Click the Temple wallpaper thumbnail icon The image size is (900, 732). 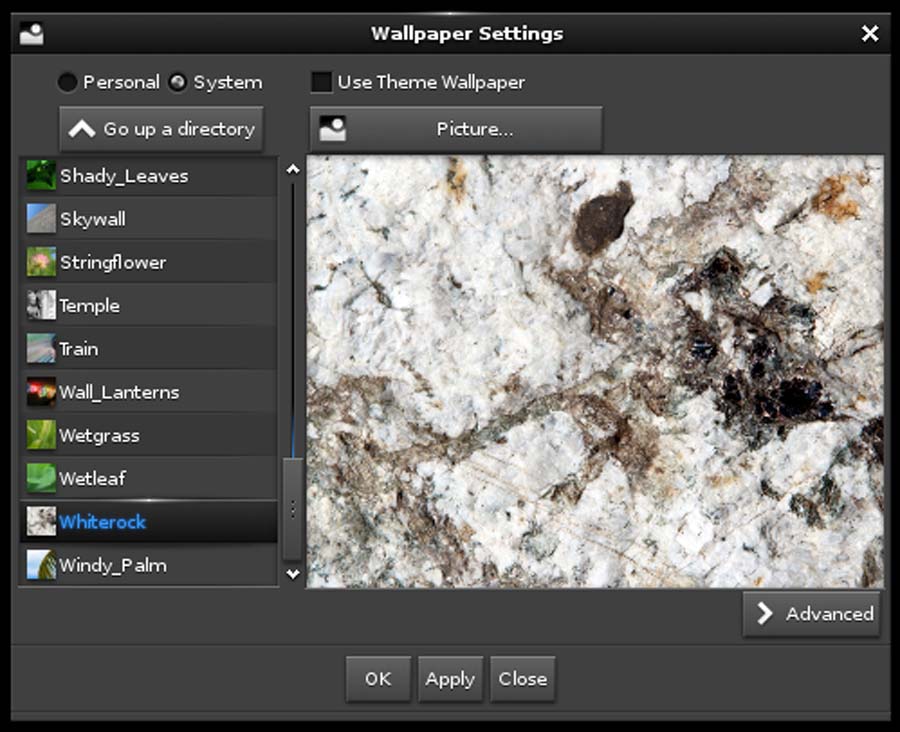click(x=41, y=306)
